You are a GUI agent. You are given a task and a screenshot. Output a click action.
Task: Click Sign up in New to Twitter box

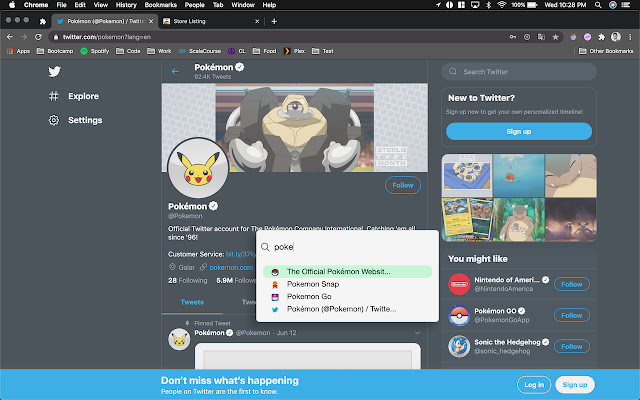pyautogui.click(x=519, y=131)
